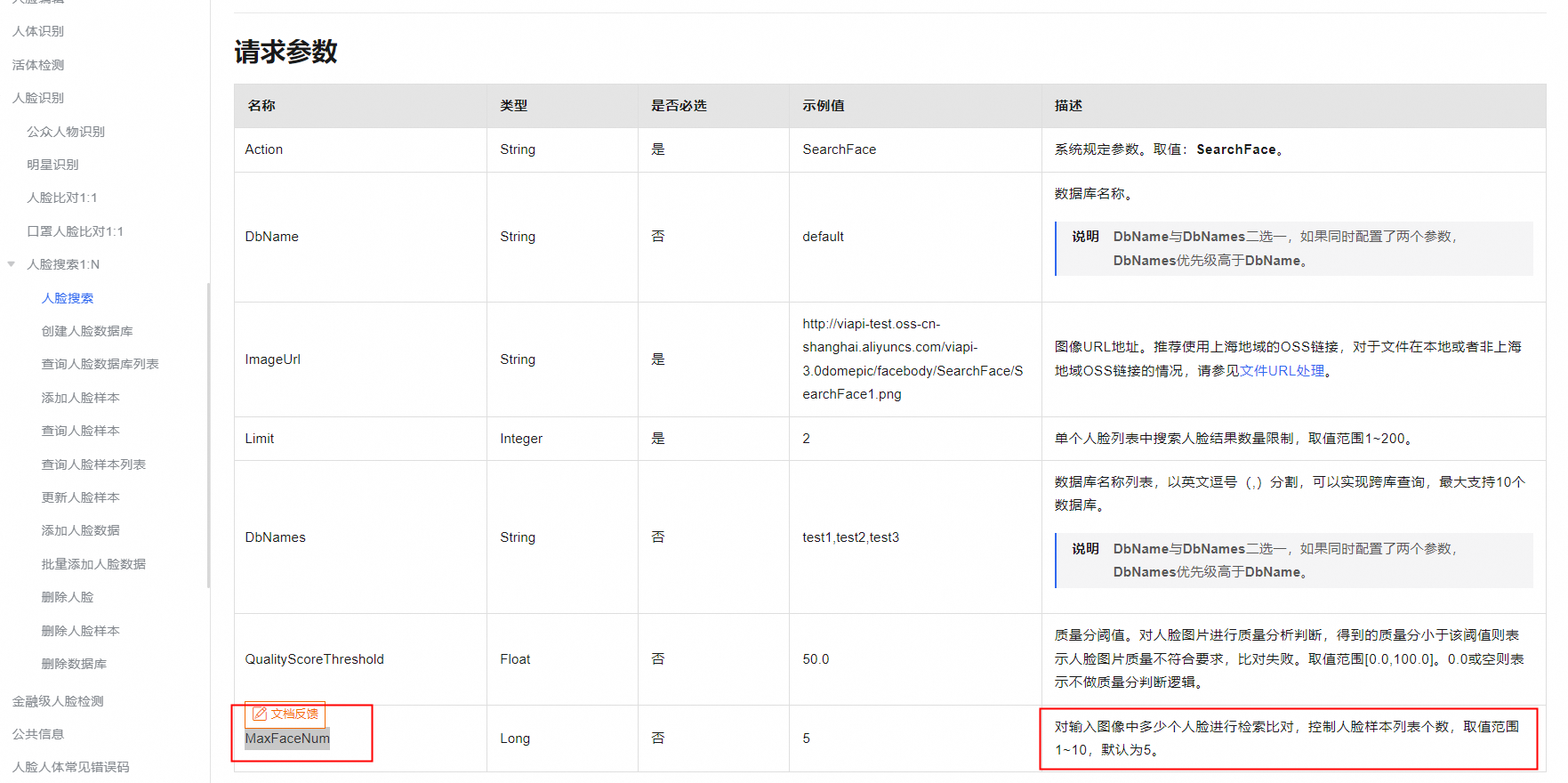Click the MaxFaceNum description text
This screenshot has height=783, width=1568.
pyautogui.click(x=1287, y=739)
